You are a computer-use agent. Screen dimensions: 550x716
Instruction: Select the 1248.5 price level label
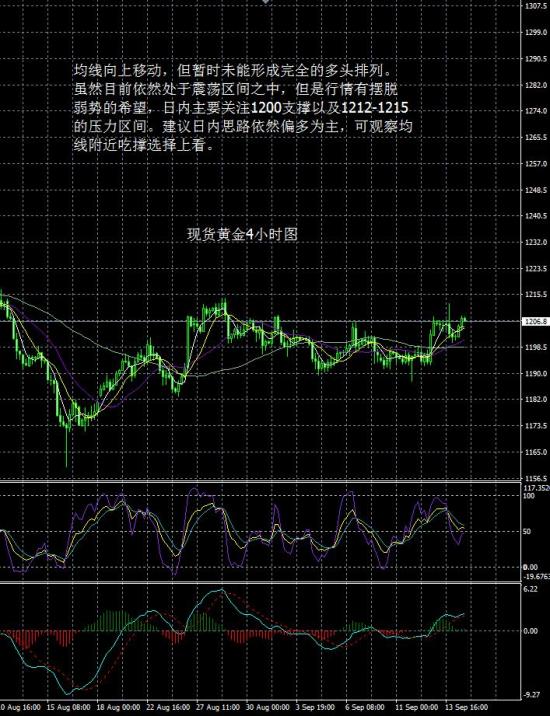[536, 190]
